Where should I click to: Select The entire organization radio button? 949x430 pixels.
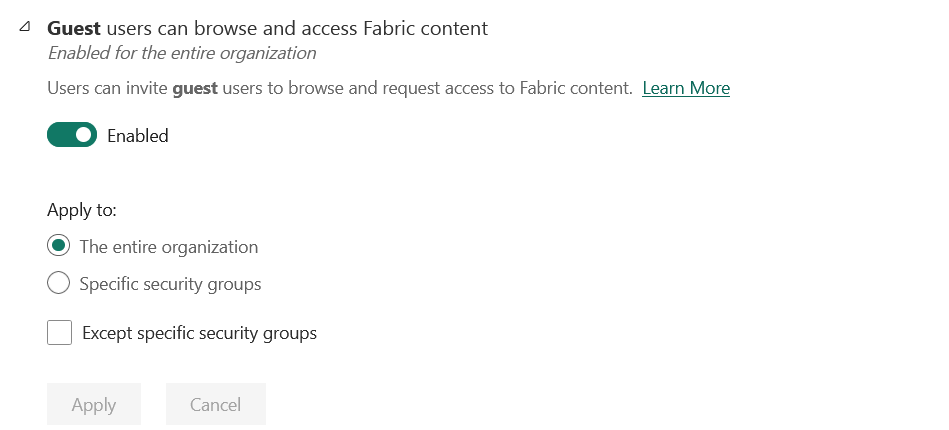pos(59,246)
